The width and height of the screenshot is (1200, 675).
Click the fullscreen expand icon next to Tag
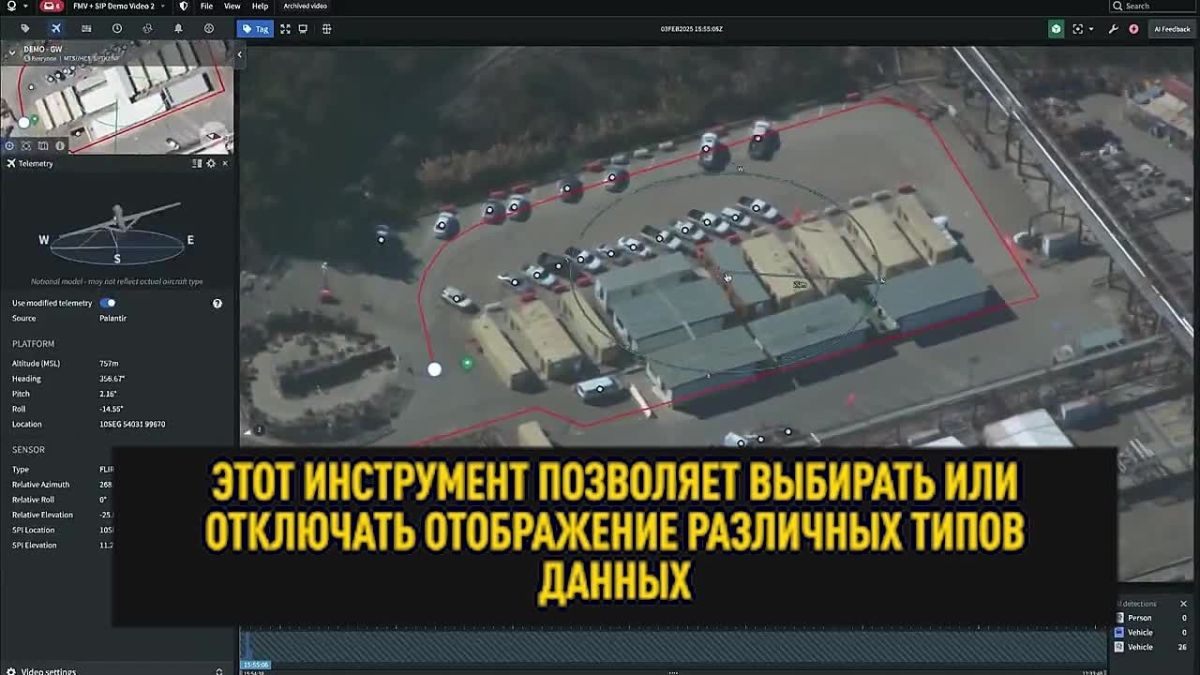pos(285,29)
